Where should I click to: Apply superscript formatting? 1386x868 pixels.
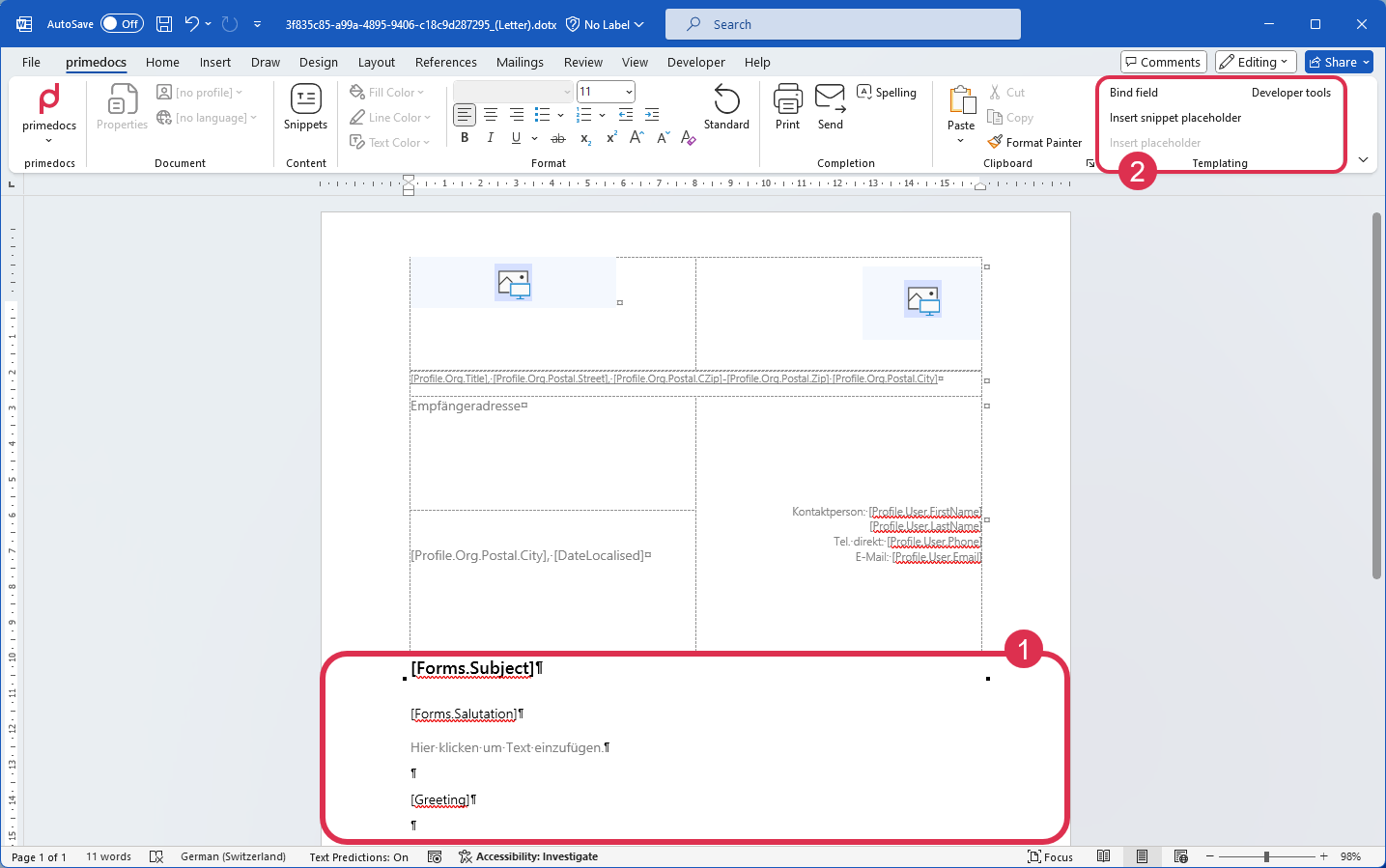click(x=610, y=139)
